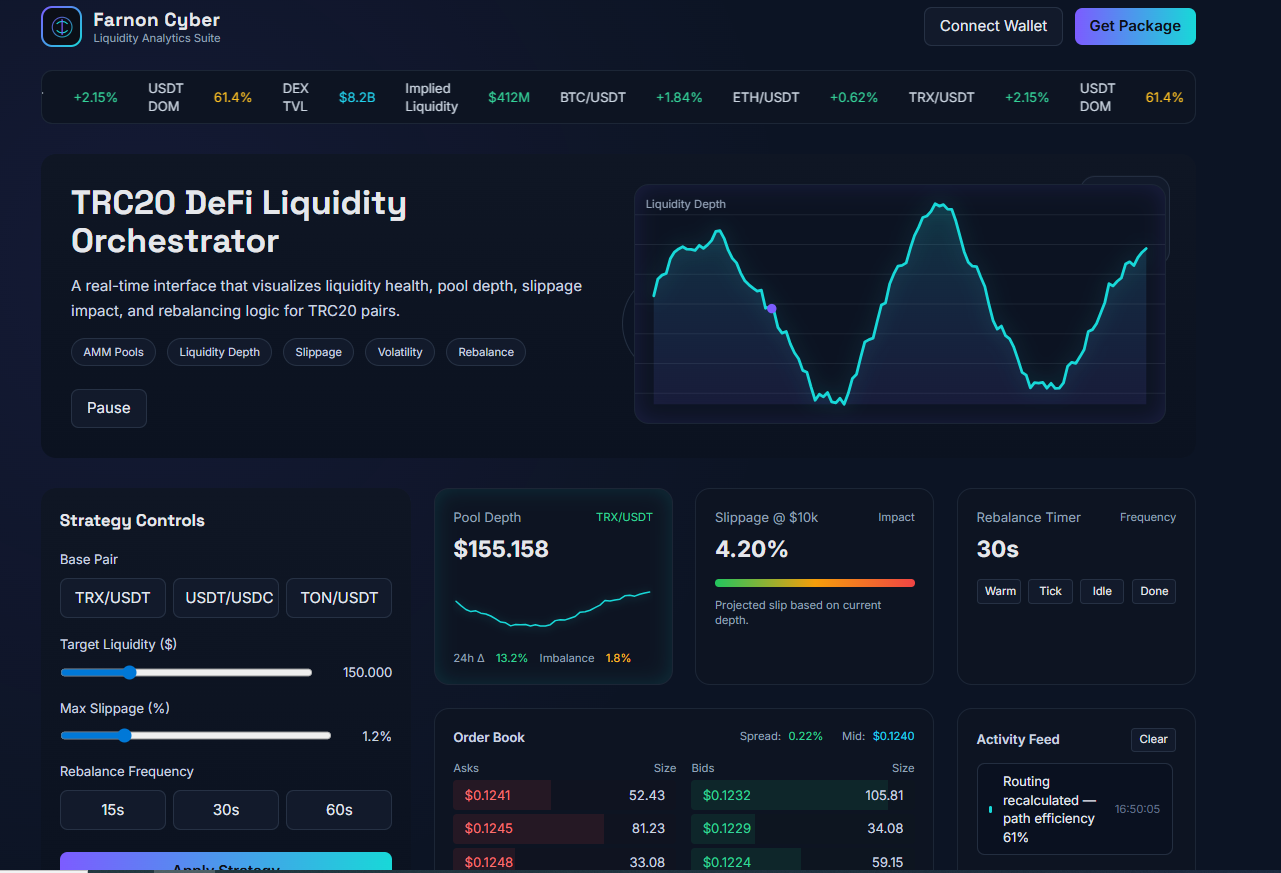The width and height of the screenshot is (1281, 873).
Task: Choose the TON/USDT base pair
Action: tap(339, 598)
